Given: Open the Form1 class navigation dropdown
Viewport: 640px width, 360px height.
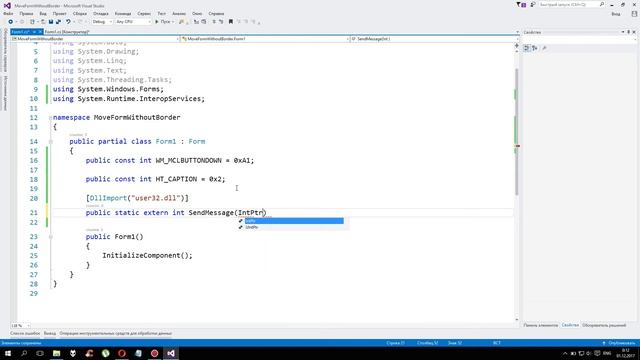Looking at the screenshot, I should (x=265, y=39).
